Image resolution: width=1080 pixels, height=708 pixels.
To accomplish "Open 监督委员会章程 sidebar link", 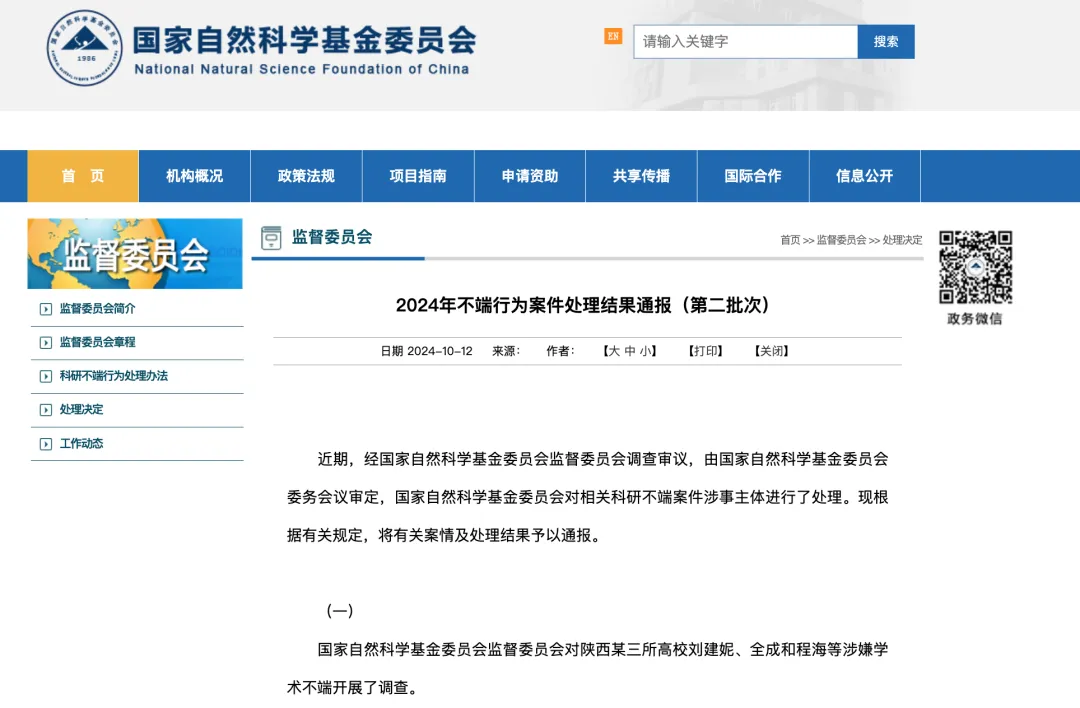I will click(97, 342).
